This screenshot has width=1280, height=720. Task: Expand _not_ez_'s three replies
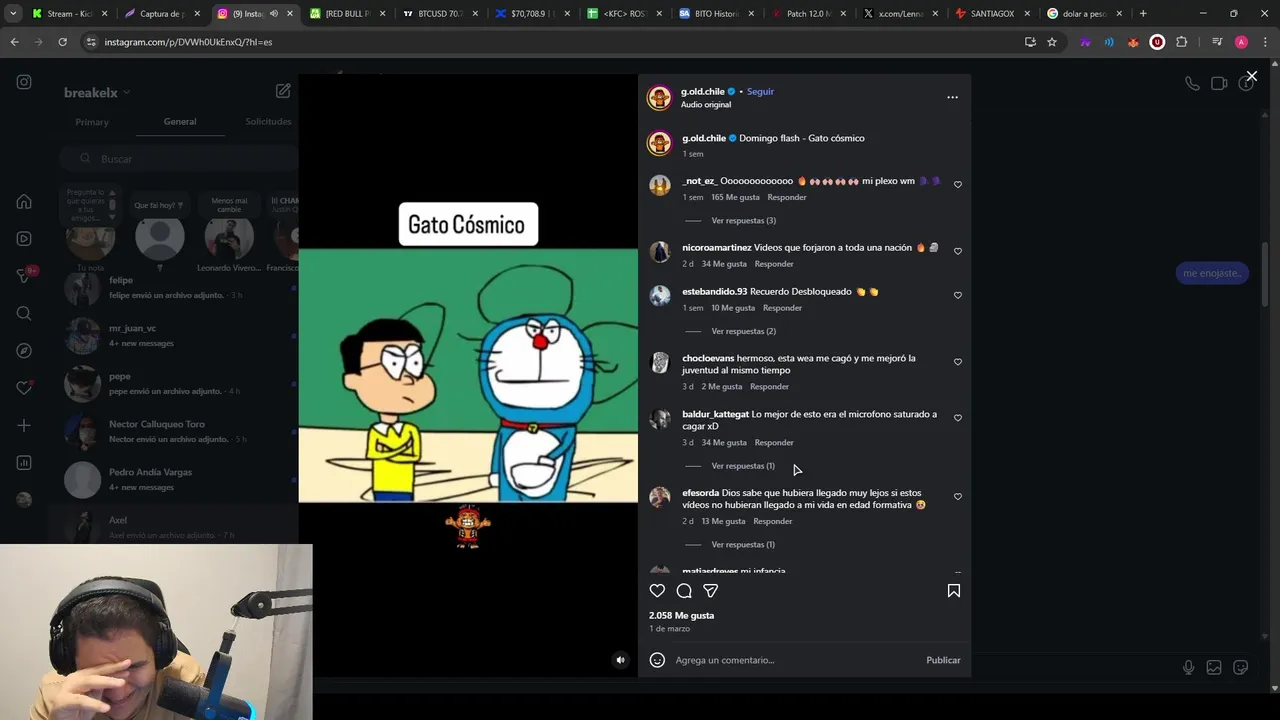[x=743, y=220]
